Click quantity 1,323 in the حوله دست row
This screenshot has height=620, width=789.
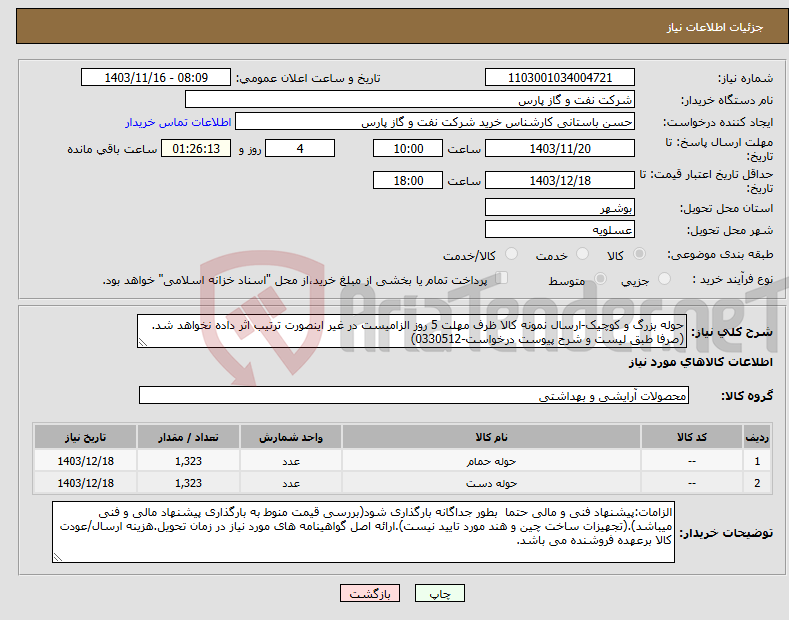[x=188, y=483]
